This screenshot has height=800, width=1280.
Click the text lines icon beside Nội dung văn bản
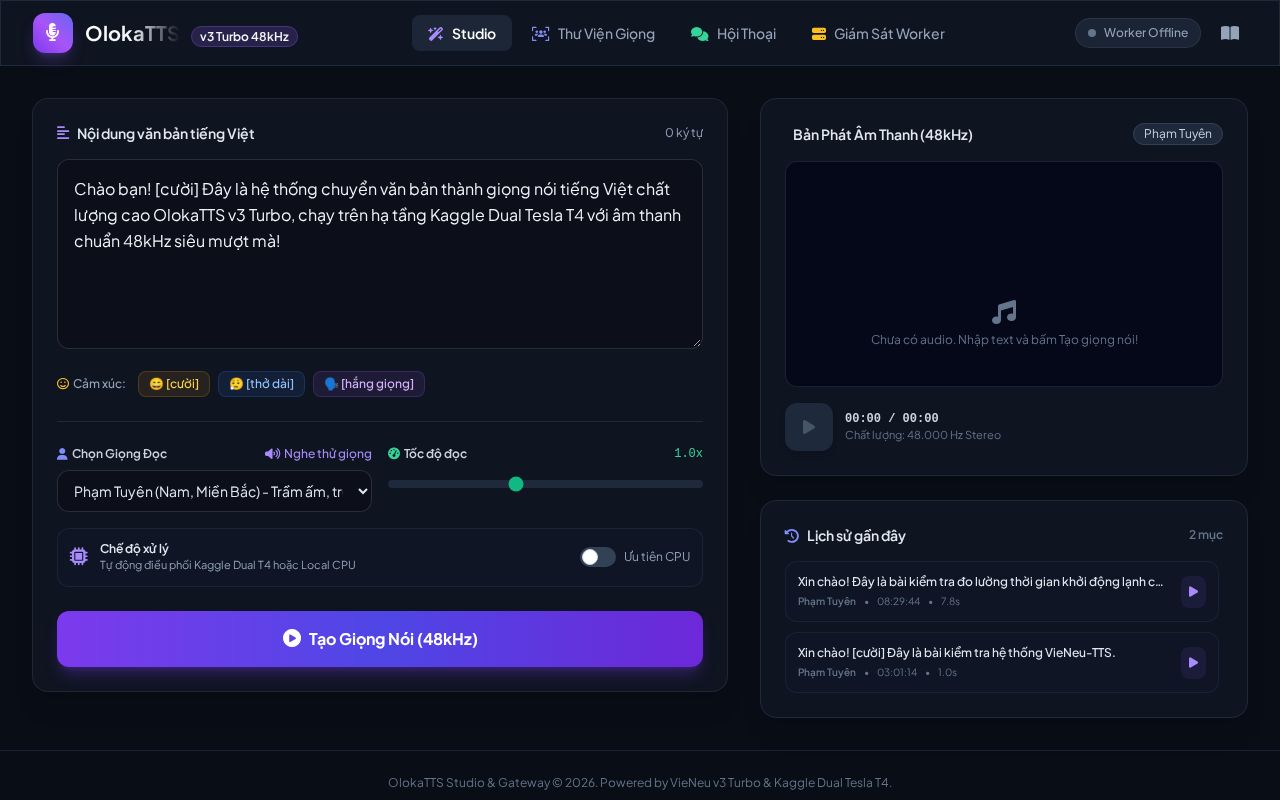(x=63, y=133)
